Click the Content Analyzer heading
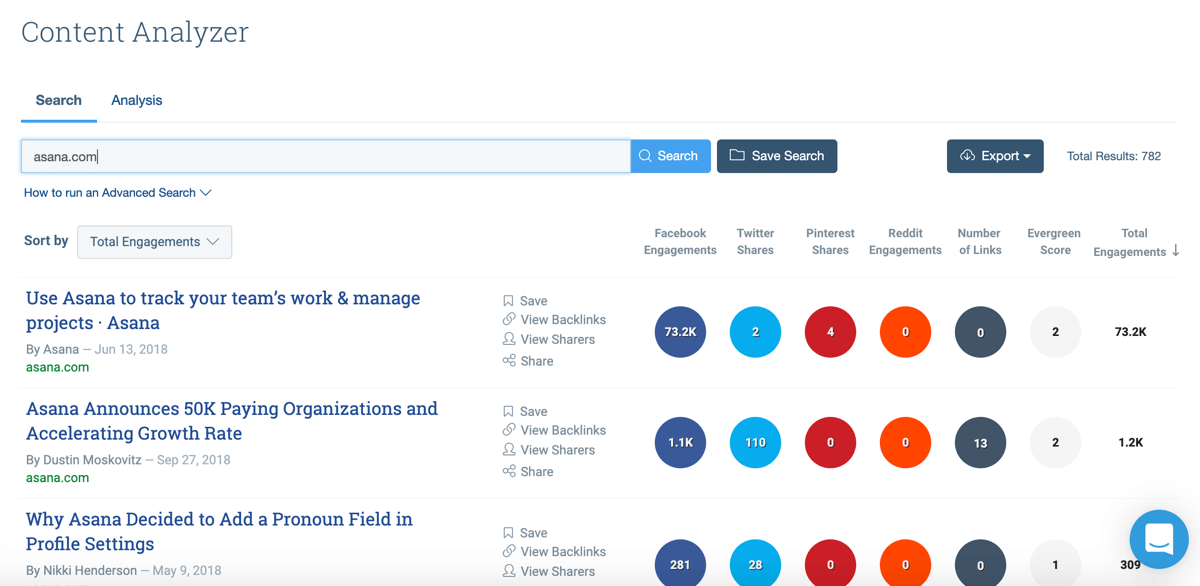 point(135,32)
